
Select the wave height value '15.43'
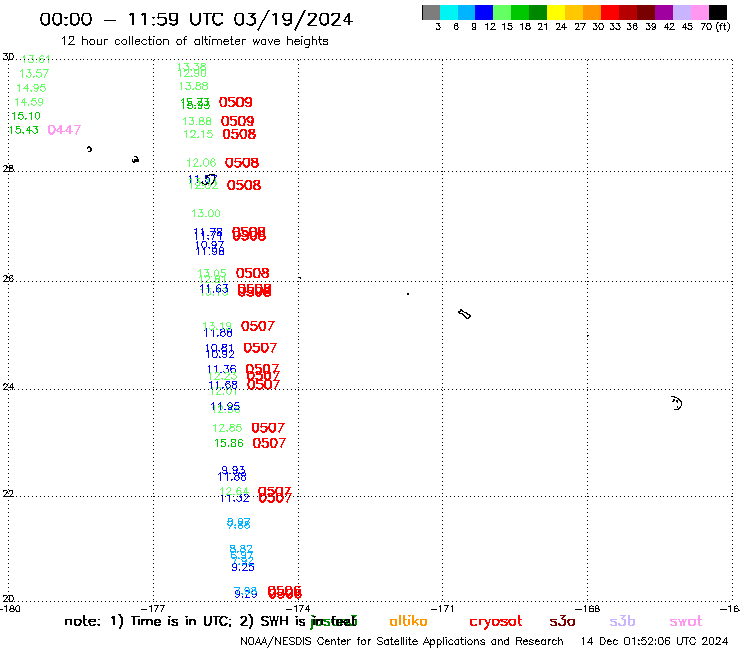[24, 130]
